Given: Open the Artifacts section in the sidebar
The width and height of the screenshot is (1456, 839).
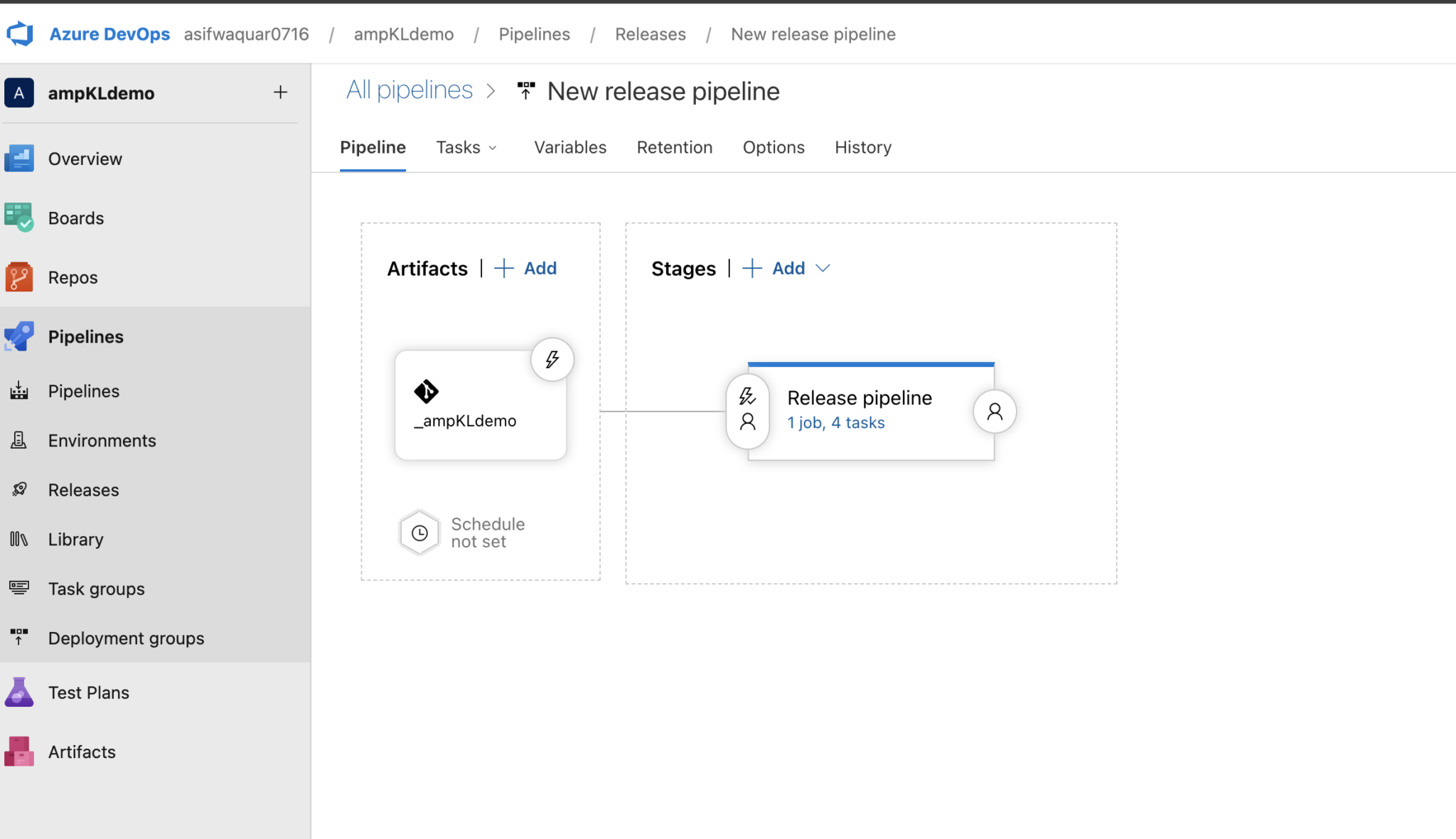Looking at the screenshot, I should [81, 752].
